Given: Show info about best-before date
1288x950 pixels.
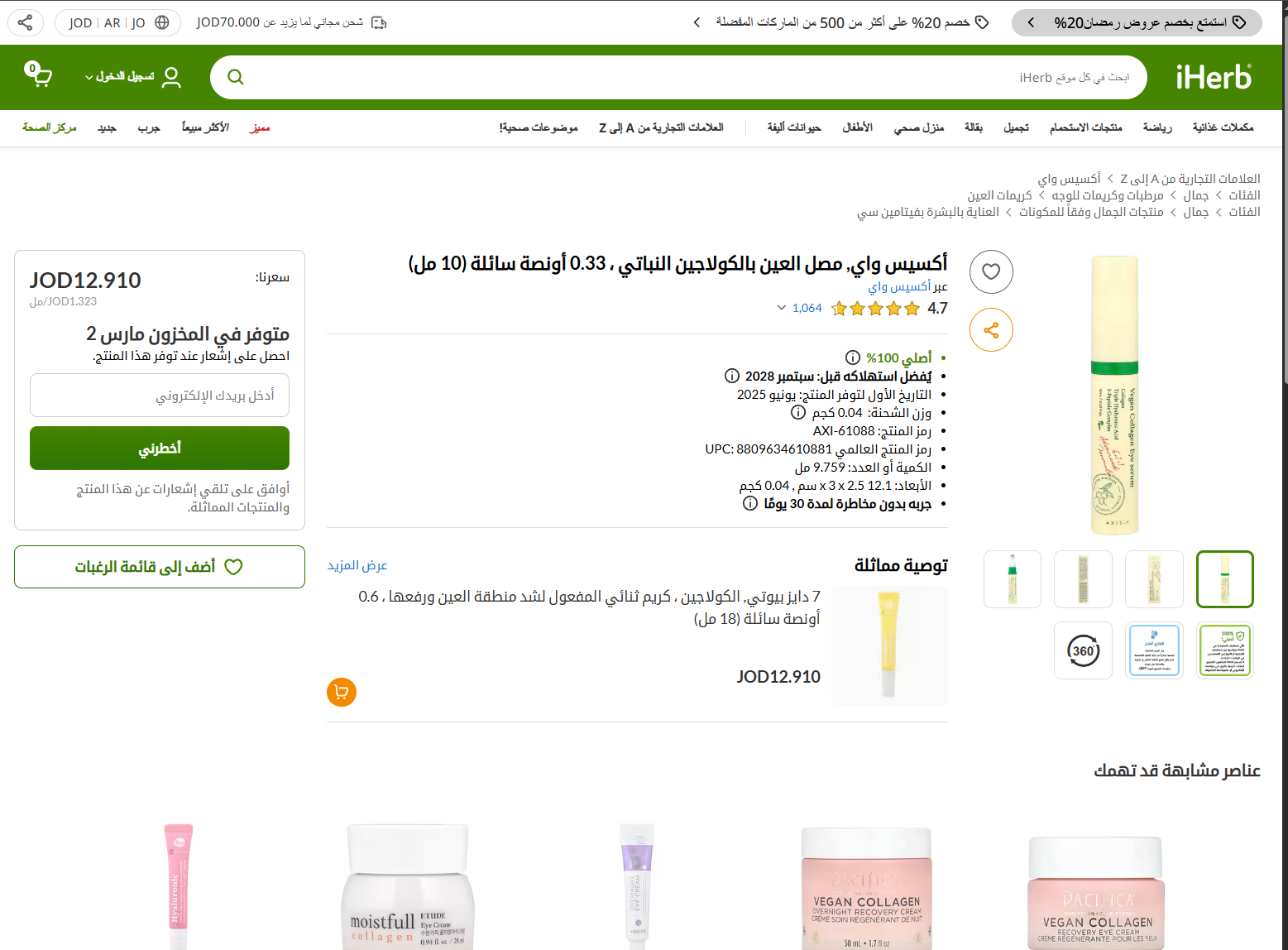Looking at the screenshot, I should coord(732,376).
